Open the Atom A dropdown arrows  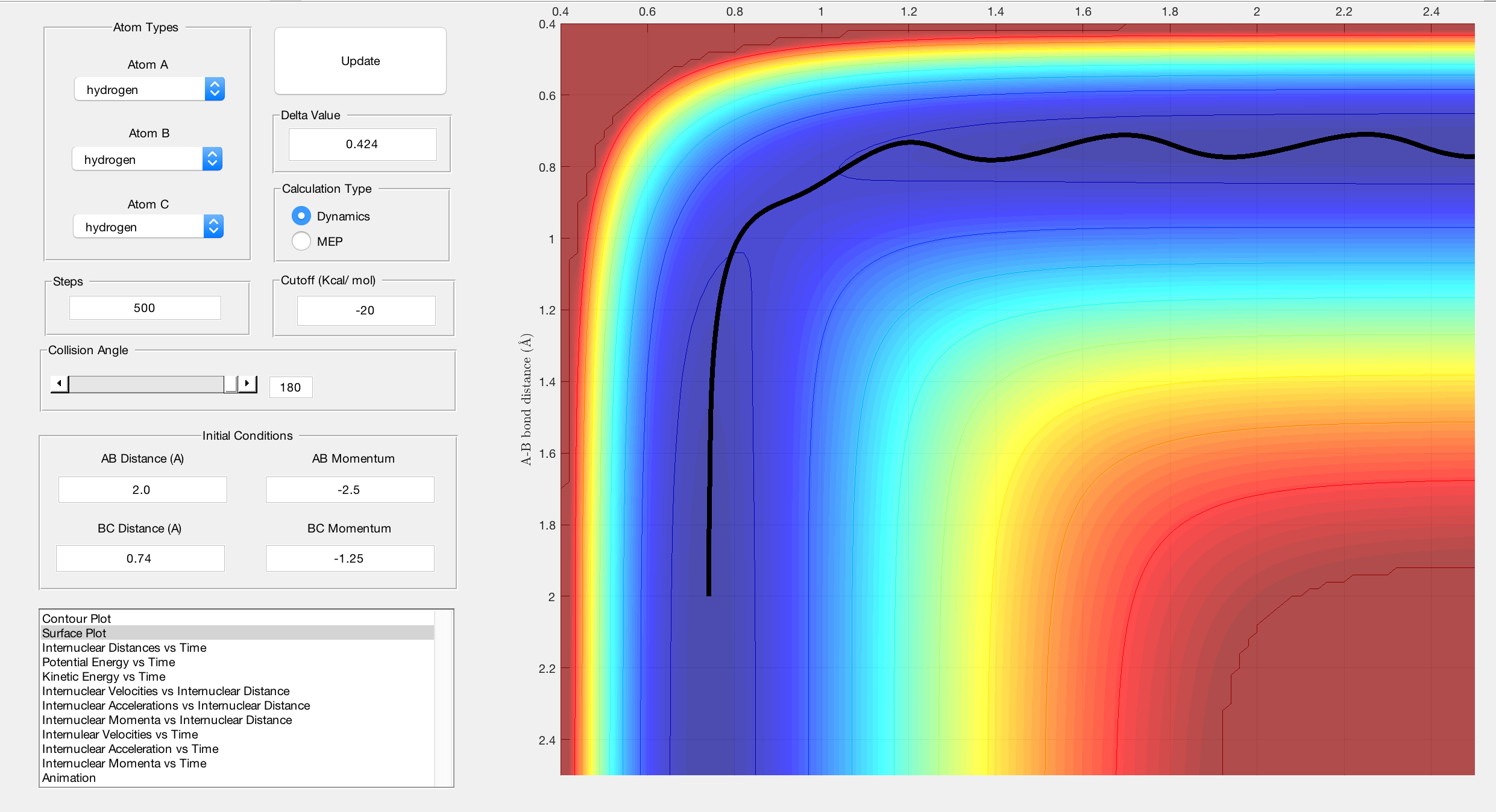[215, 89]
